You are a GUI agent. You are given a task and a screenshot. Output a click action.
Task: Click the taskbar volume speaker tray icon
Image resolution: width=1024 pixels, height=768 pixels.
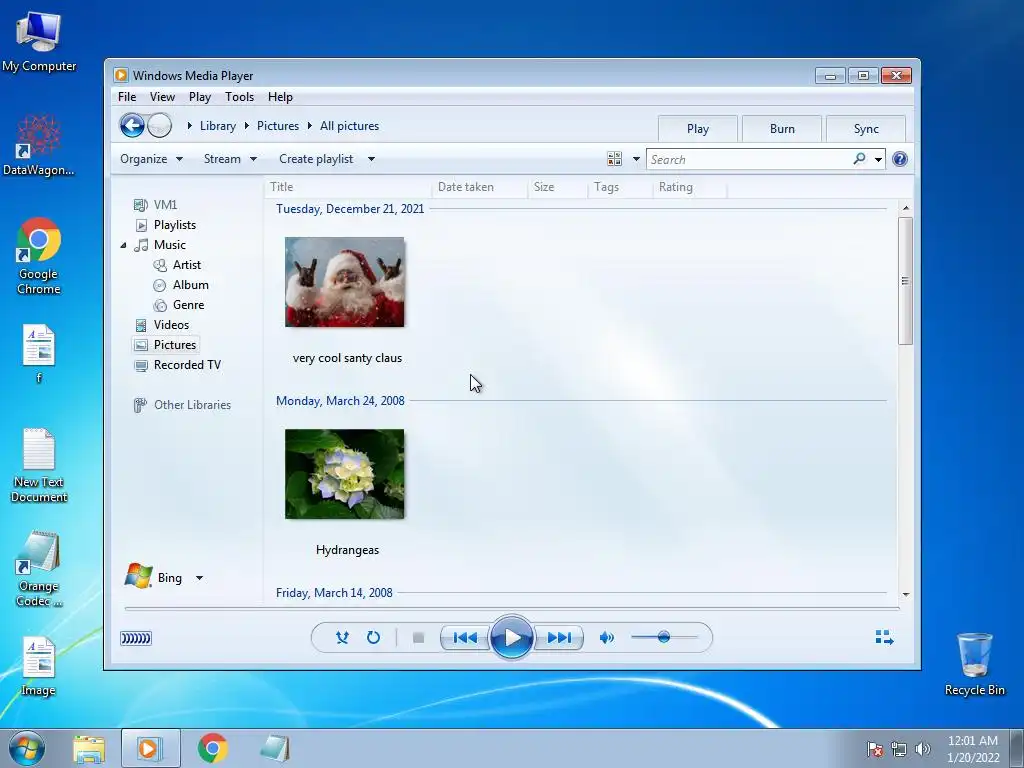coord(922,748)
